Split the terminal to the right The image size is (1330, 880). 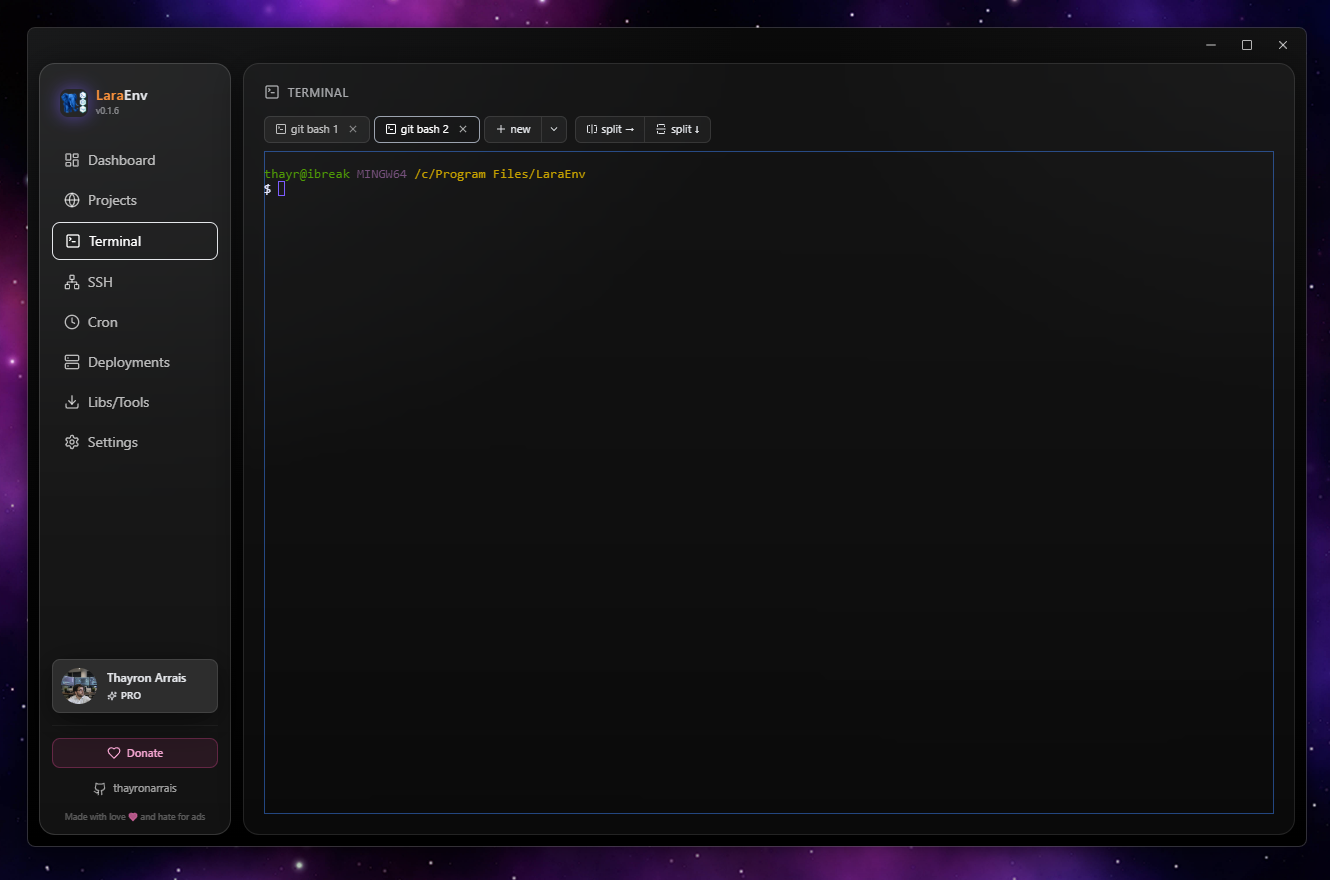[x=610, y=129]
